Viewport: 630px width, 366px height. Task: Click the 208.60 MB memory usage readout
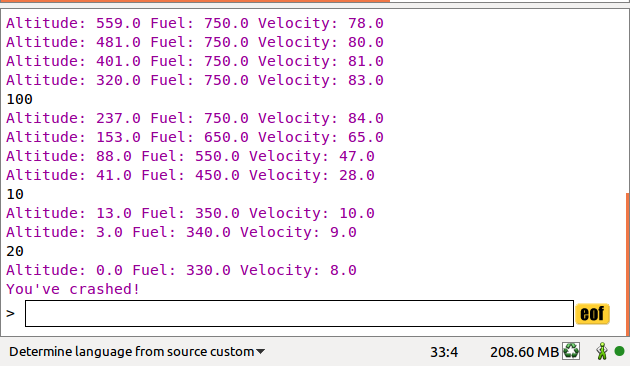(524, 352)
